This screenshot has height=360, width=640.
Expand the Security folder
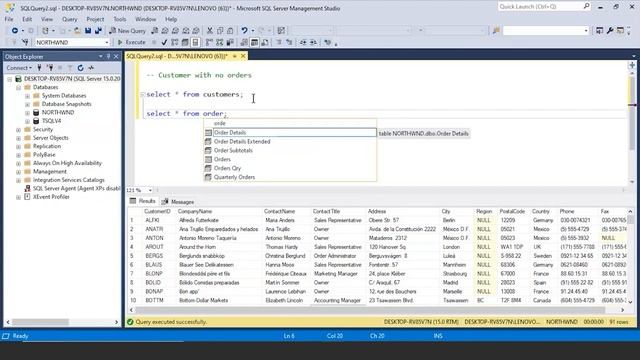18,129
